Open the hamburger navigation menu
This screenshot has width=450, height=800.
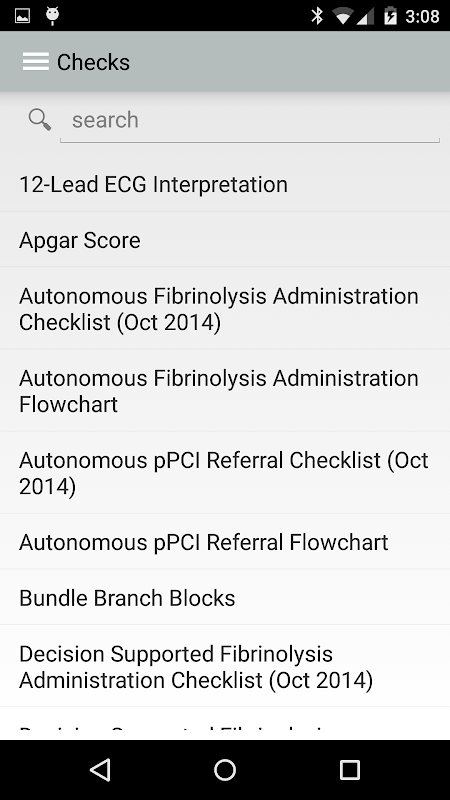[x=36, y=62]
